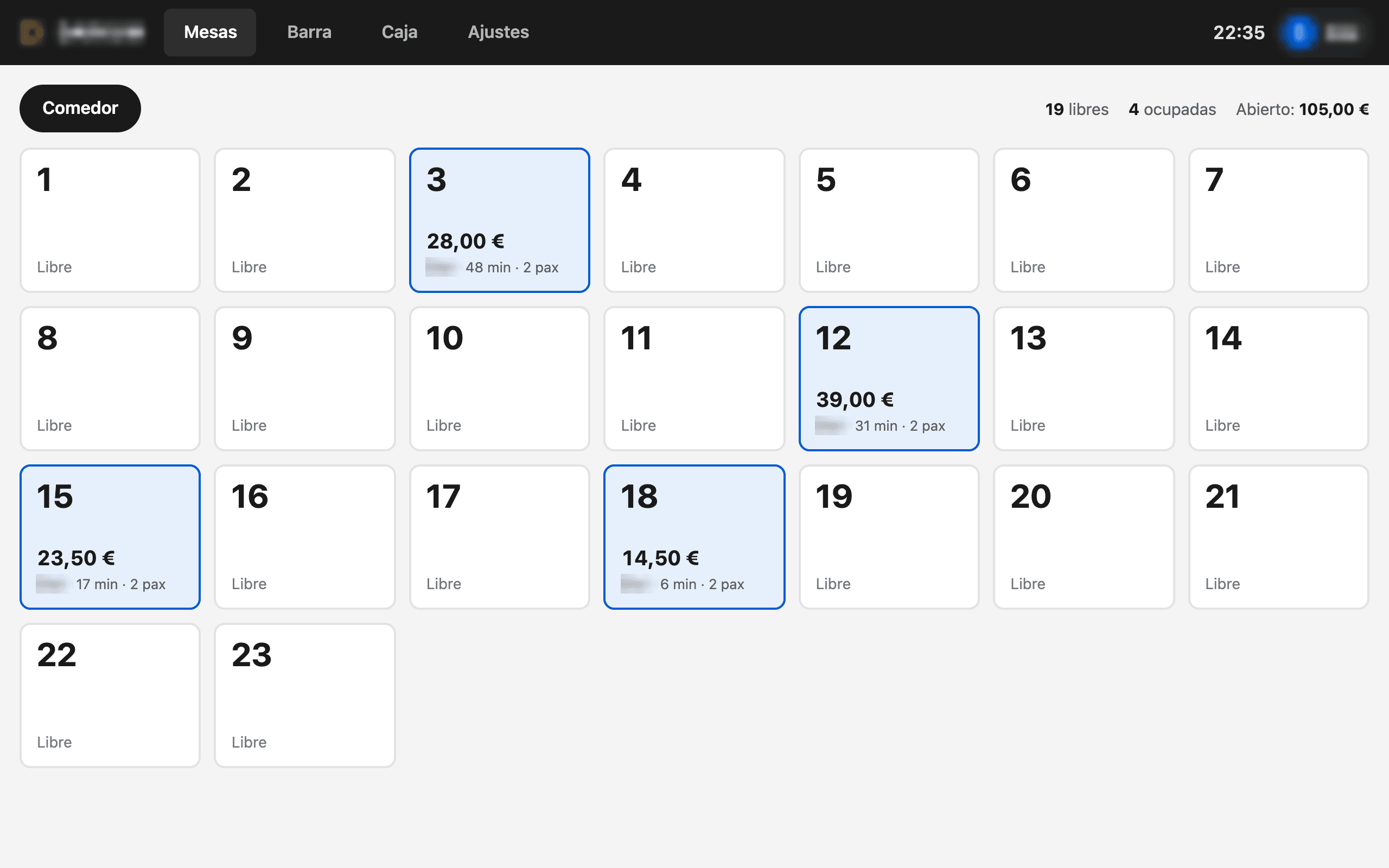Select free table 20
Image resolution: width=1389 pixels, height=868 pixels.
(x=1084, y=537)
